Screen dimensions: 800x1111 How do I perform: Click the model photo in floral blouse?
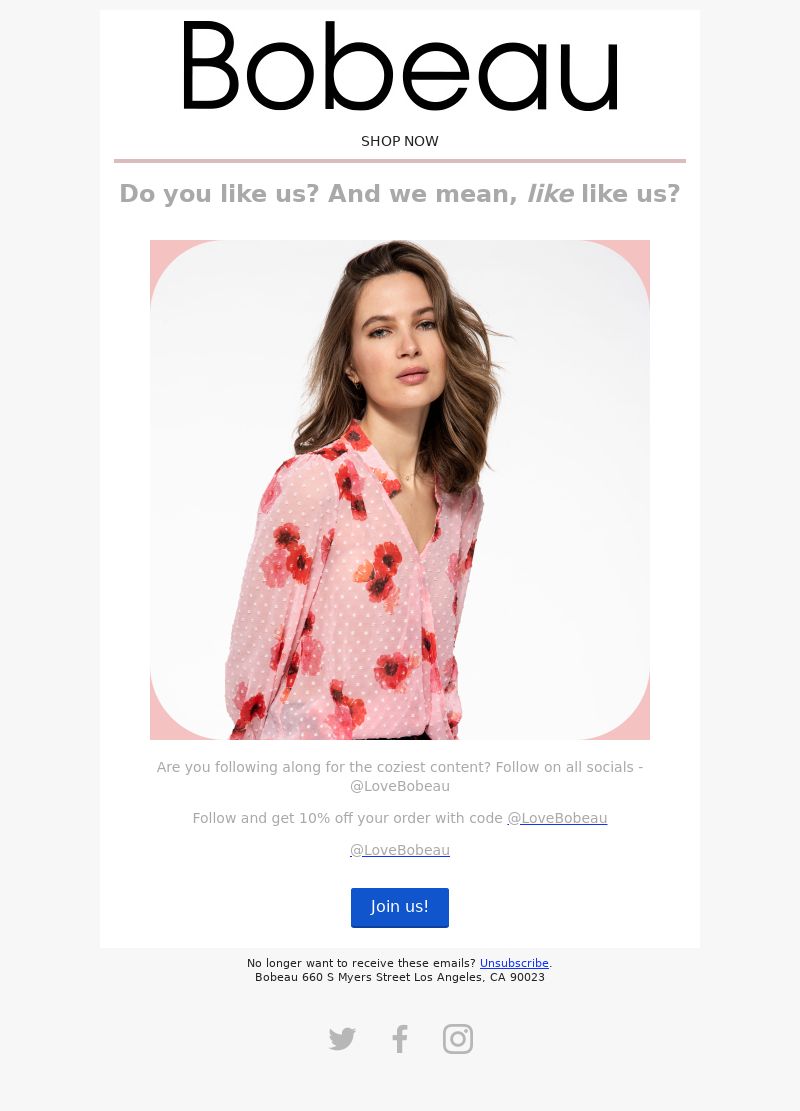point(400,490)
